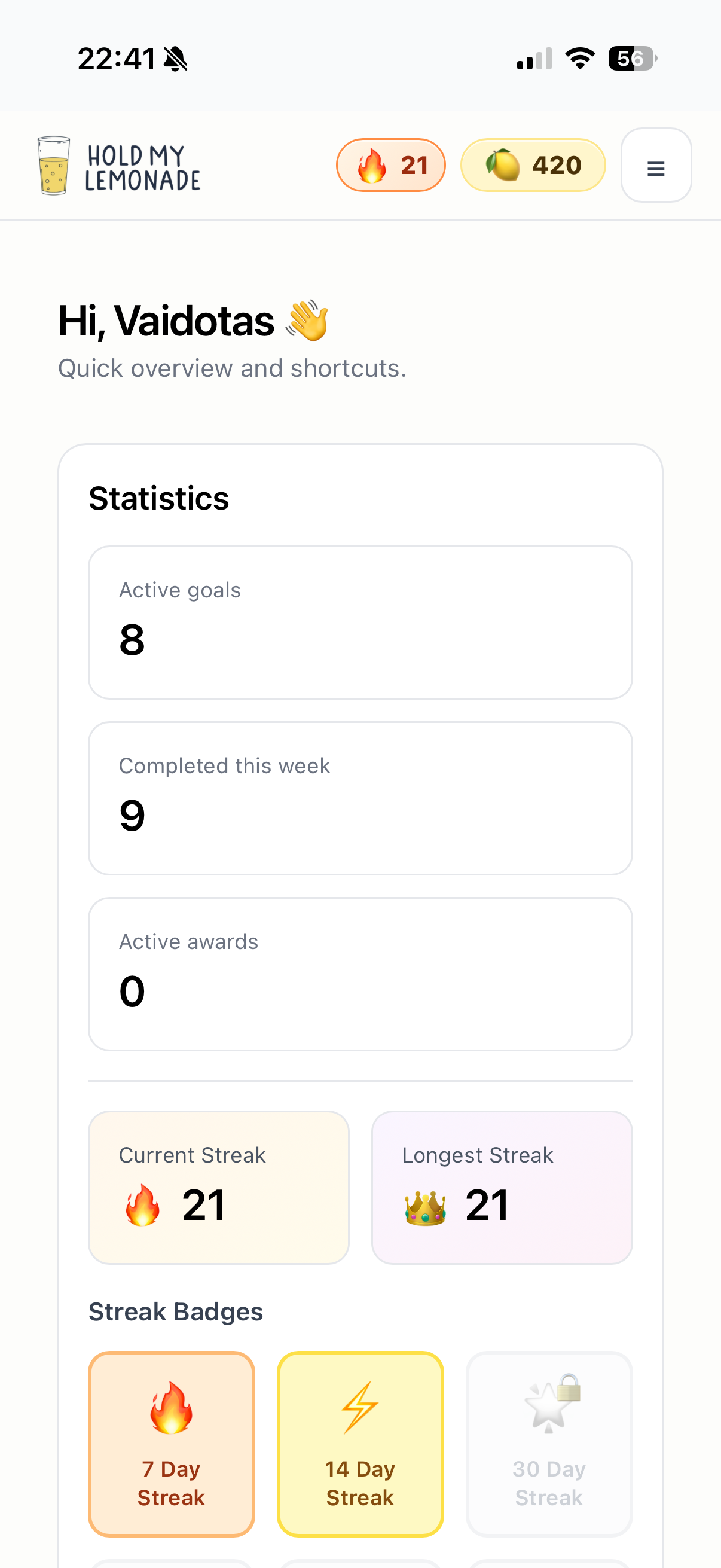Tap the battery indicator in status bar
Screen dimensions: 721x1568
click(631, 59)
